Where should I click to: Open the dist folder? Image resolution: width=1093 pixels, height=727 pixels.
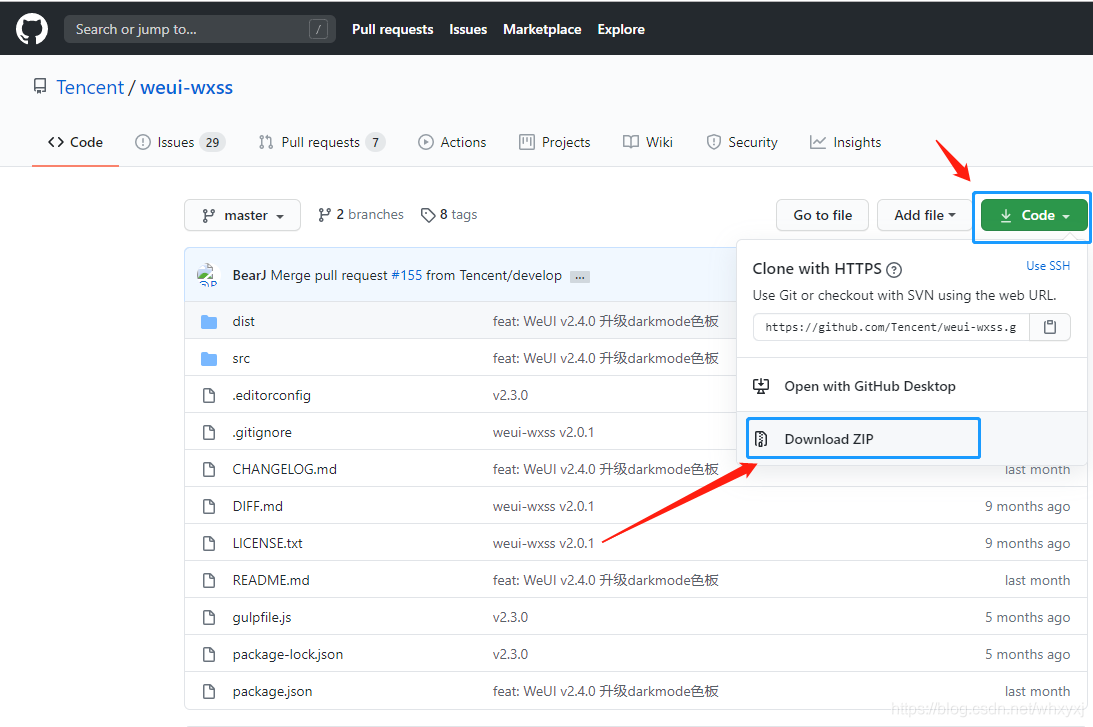(243, 321)
